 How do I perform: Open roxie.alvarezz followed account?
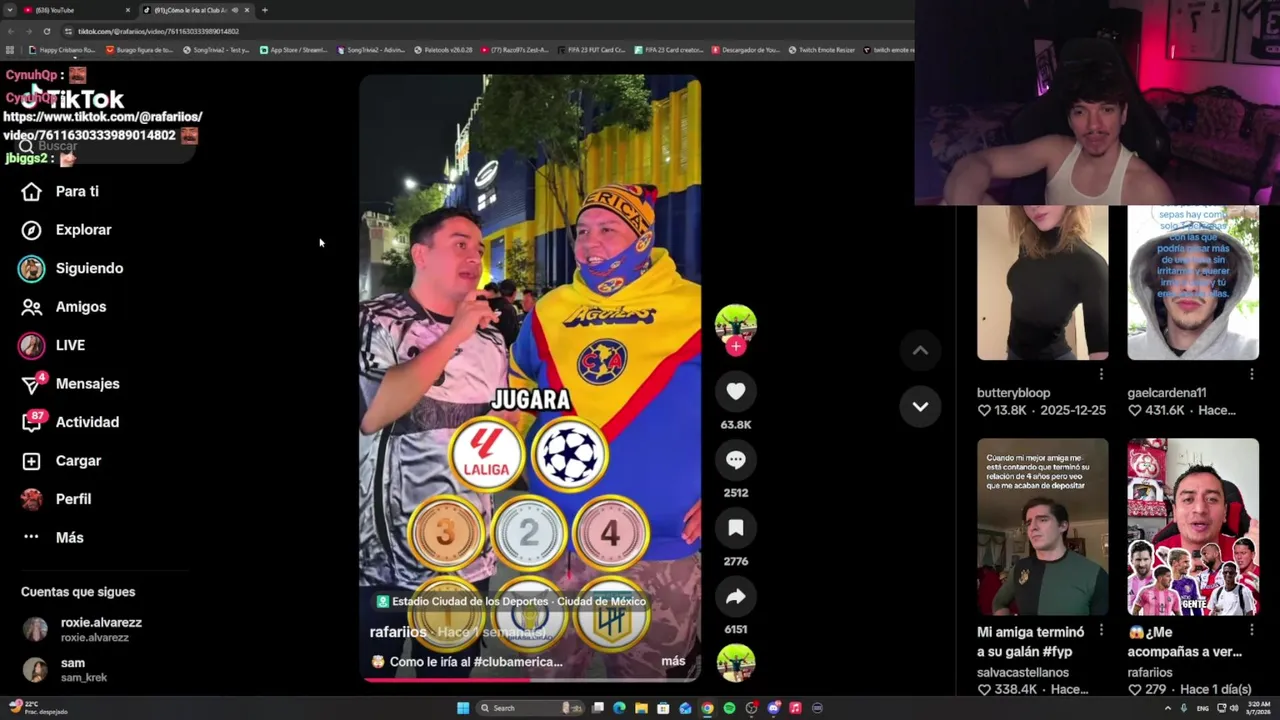click(82, 629)
